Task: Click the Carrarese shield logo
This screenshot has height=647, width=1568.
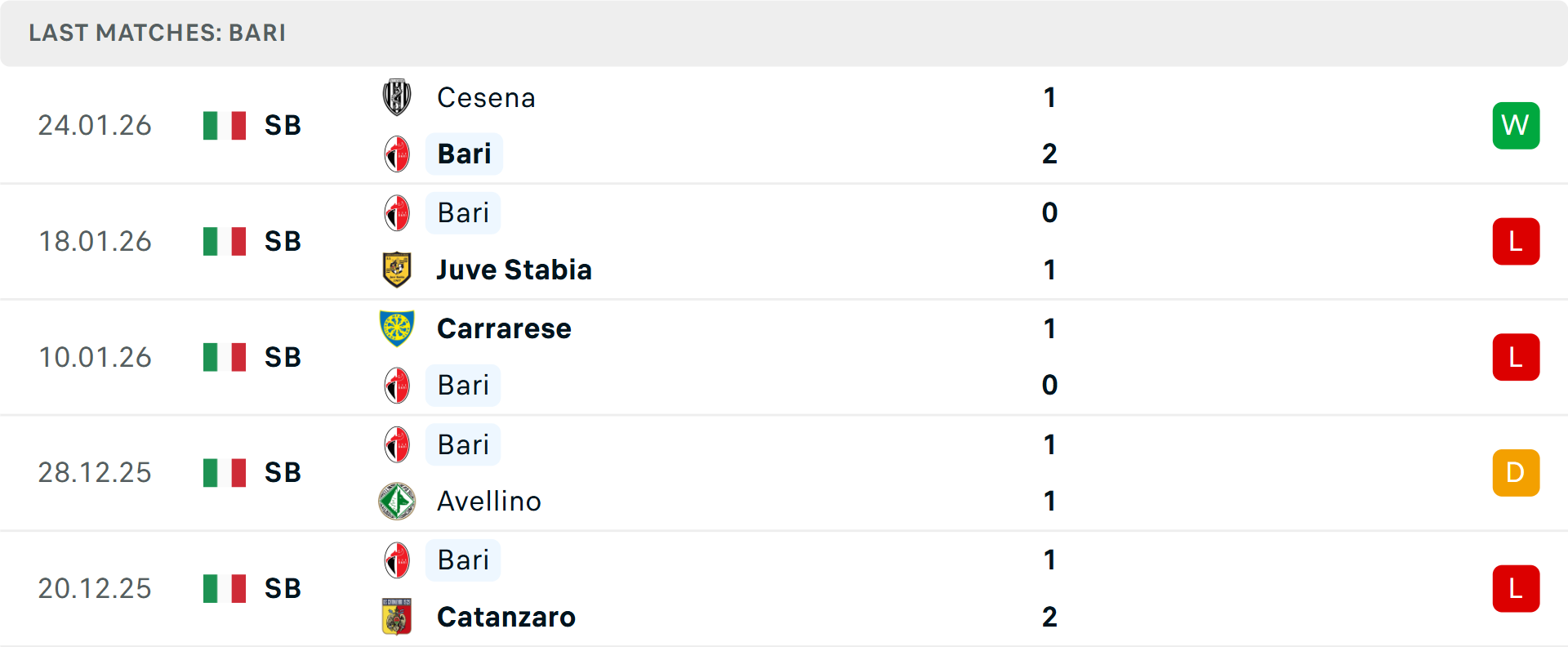Action: point(397,328)
